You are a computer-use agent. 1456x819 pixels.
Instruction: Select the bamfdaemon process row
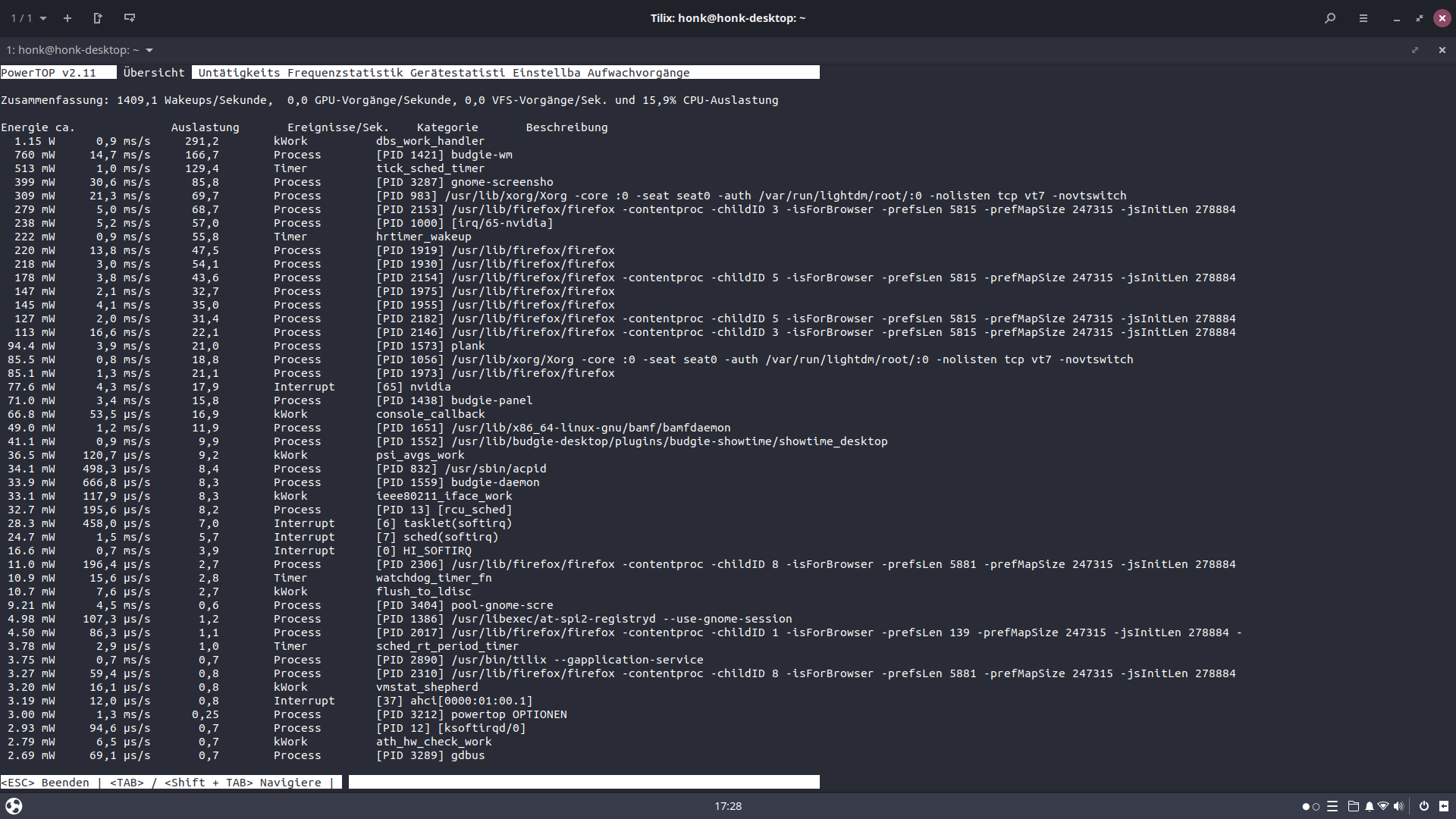(x=366, y=428)
